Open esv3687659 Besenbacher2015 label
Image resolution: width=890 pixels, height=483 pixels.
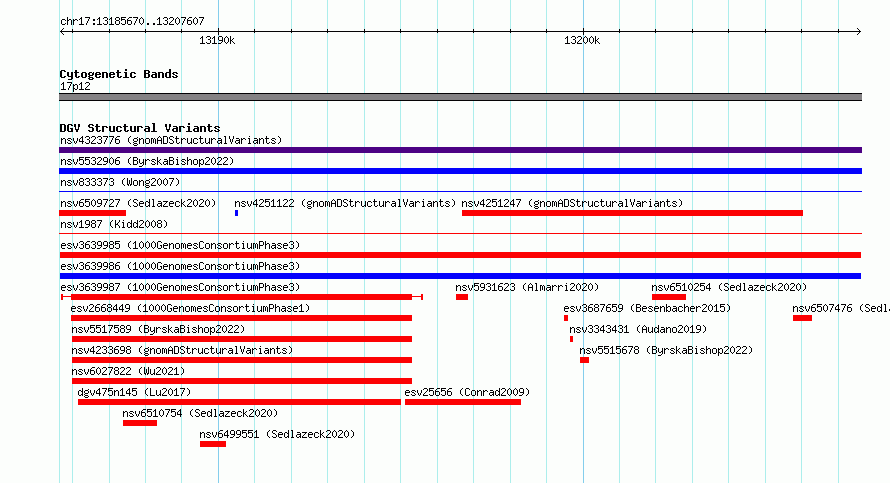647,308
